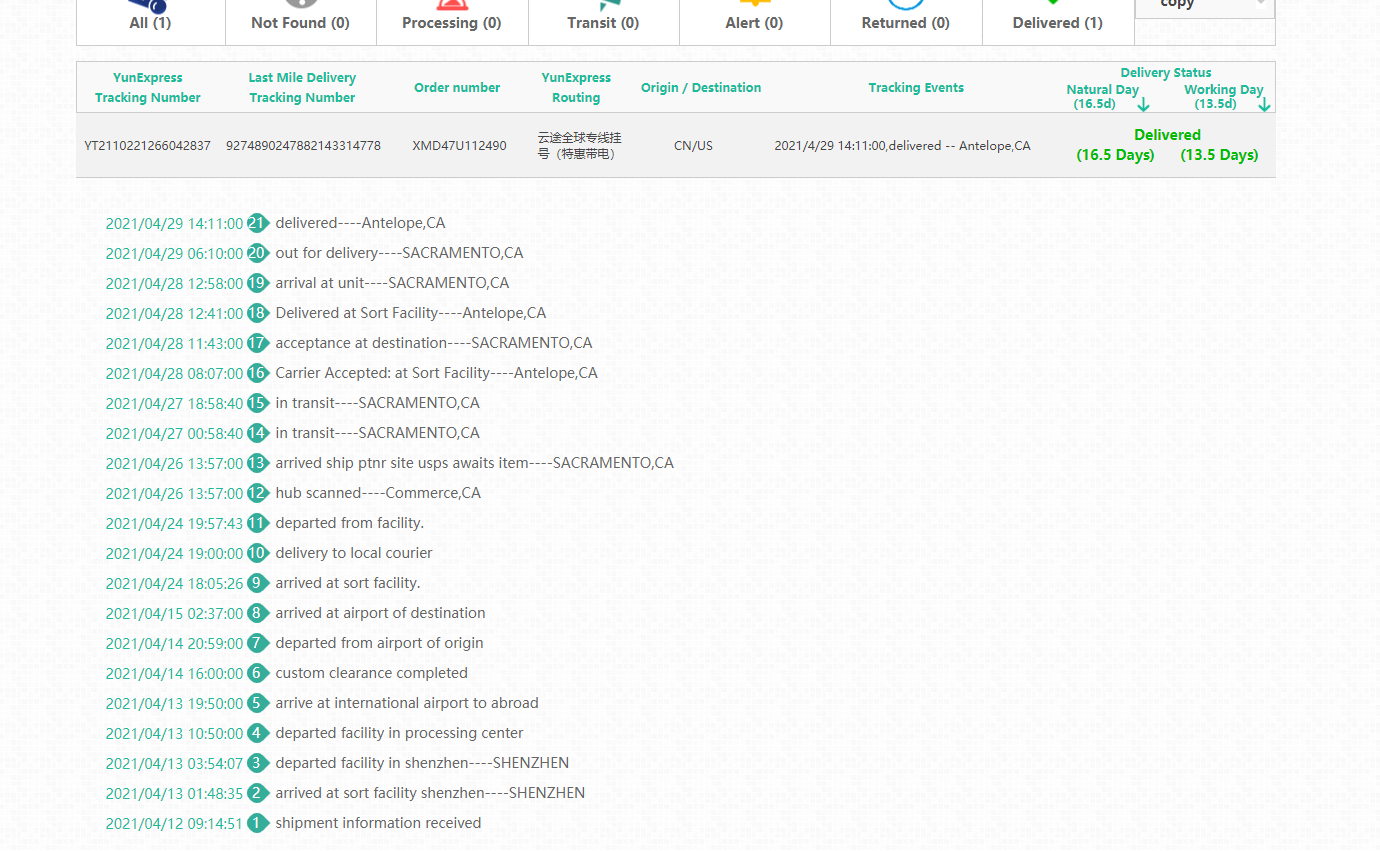The width and height of the screenshot is (1380, 851).
Task: Click order number XMD47U112490
Action: (x=459, y=146)
